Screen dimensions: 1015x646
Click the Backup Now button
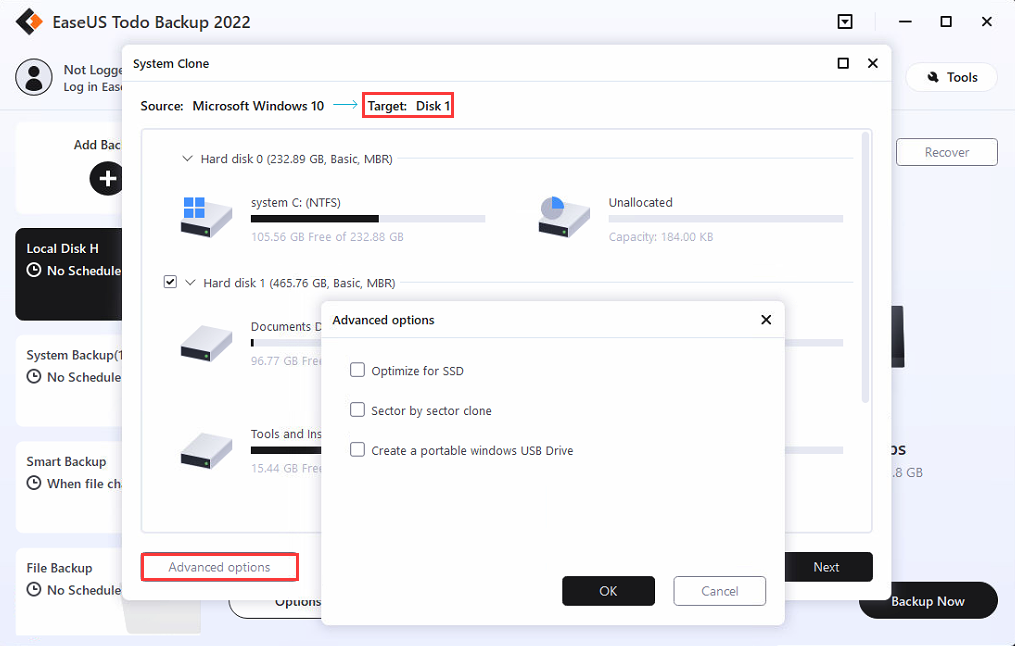tap(928, 601)
